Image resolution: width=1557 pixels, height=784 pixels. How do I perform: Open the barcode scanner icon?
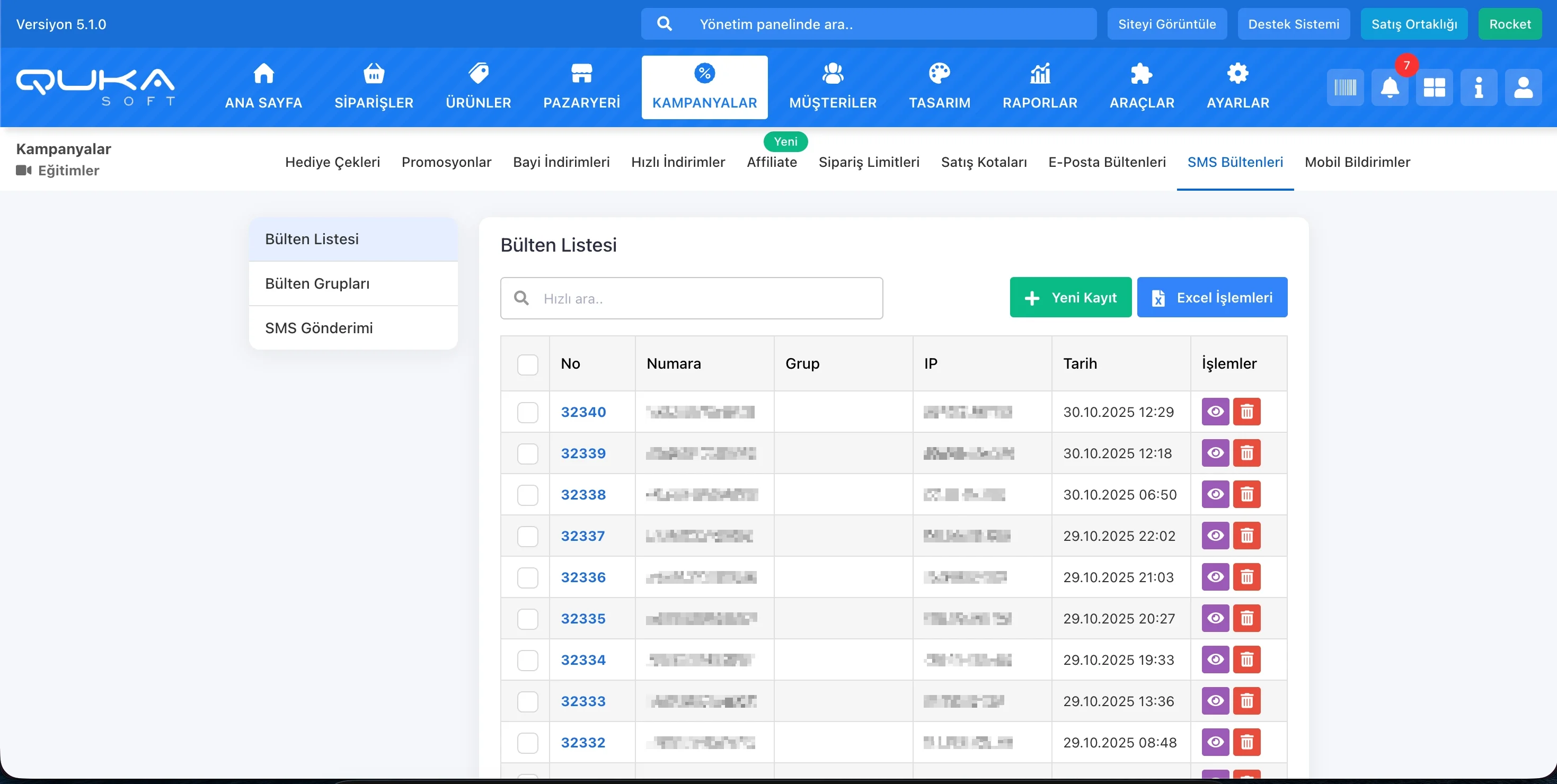(x=1345, y=87)
